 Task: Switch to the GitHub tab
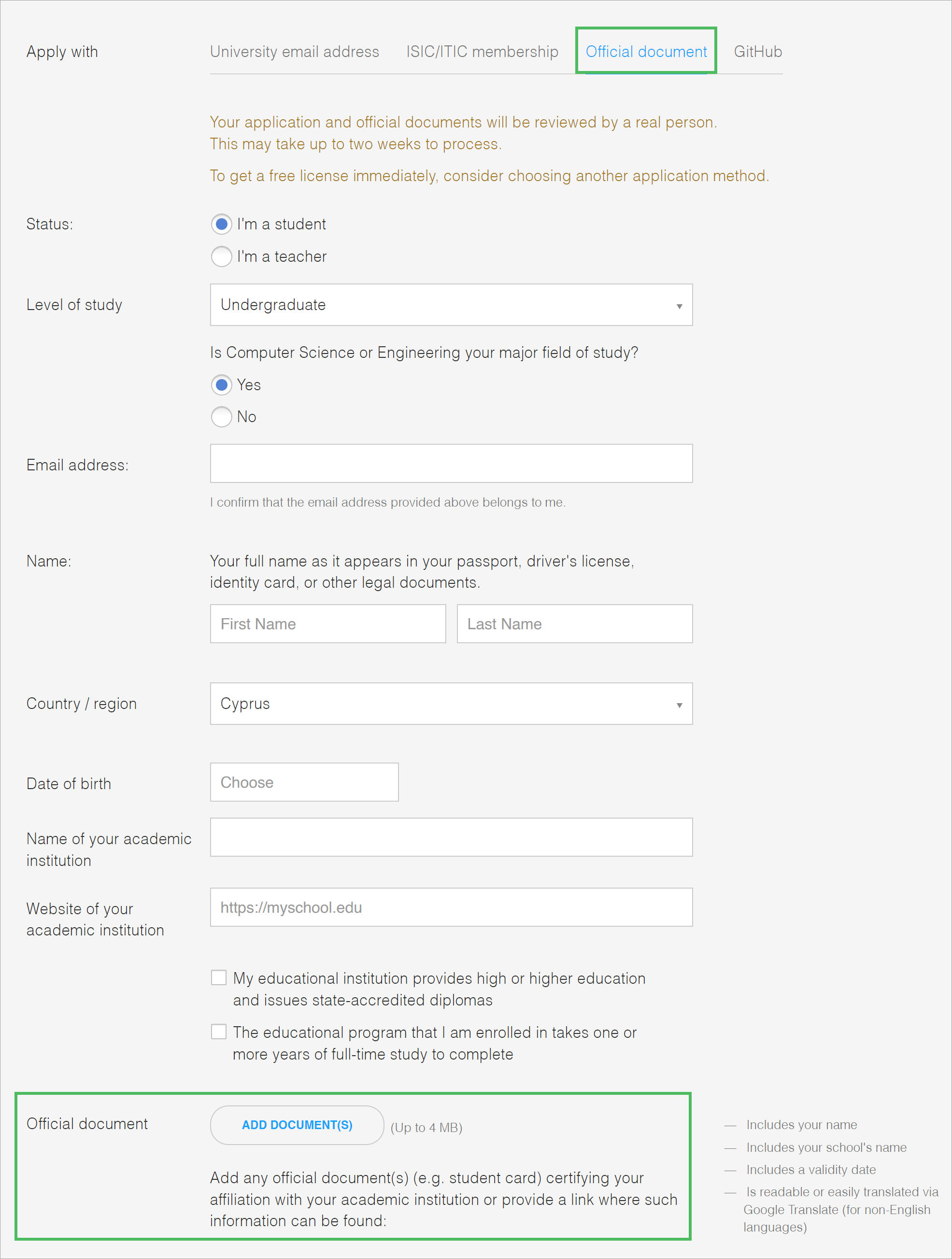(x=757, y=52)
